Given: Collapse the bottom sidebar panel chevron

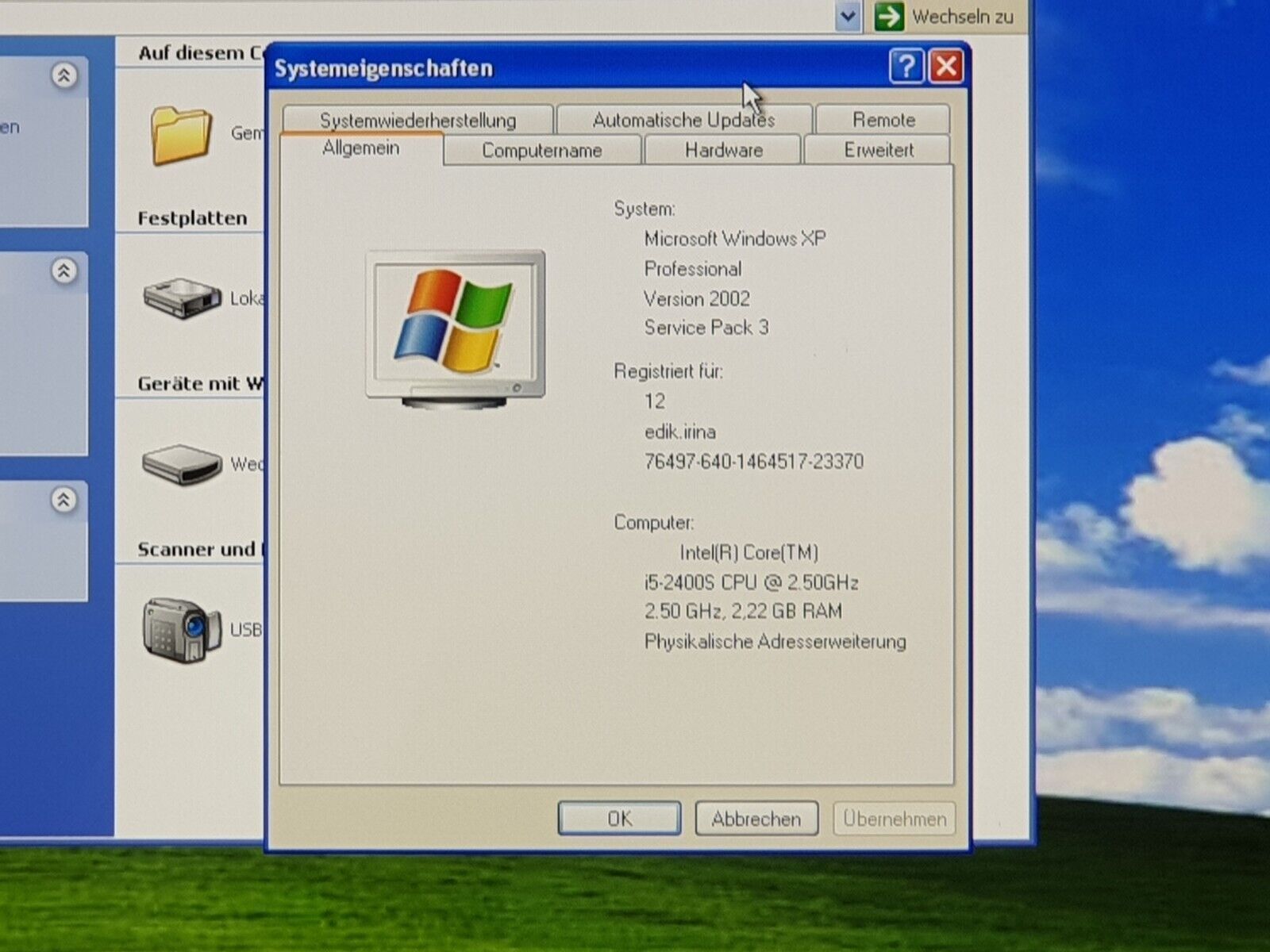Looking at the screenshot, I should tap(64, 500).
